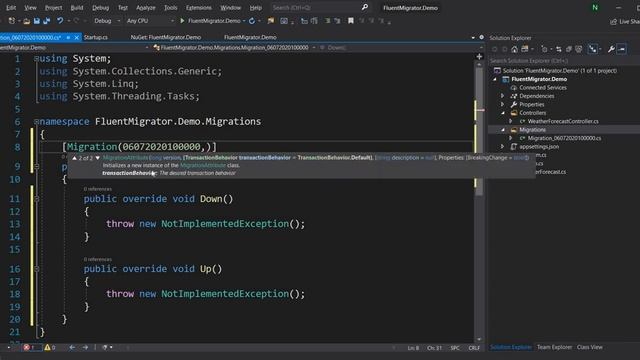Image resolution: width=640 pixels, height=360 pixels.
Task: Expand the Properties node in the tree
Action: point(502,104)
